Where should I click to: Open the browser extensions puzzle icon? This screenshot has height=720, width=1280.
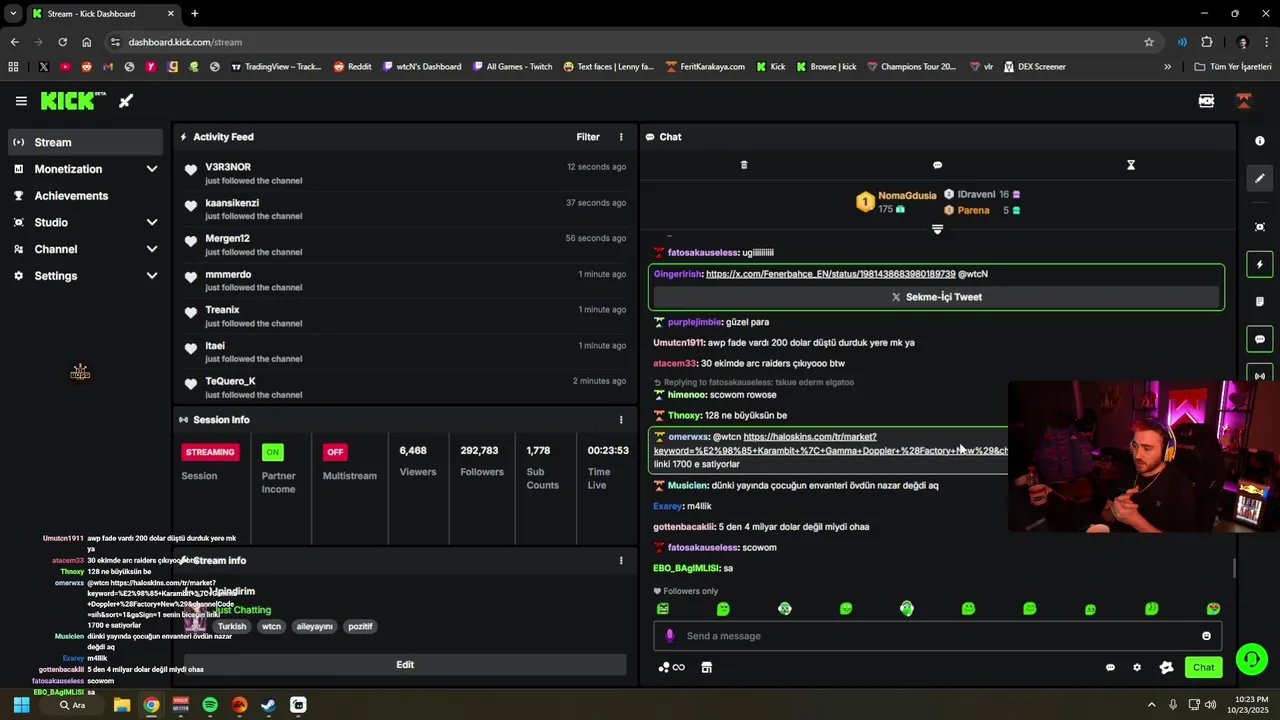click(x=1206, y=42)
